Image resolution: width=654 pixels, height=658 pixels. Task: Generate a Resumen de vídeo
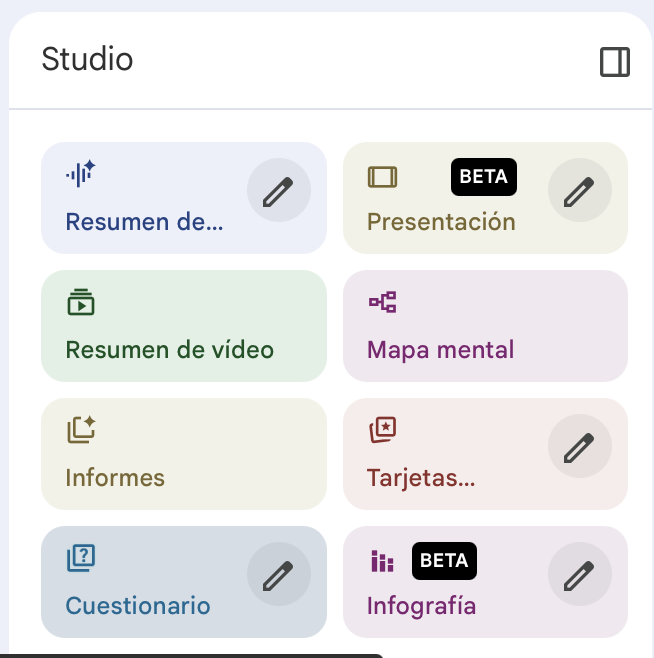pyautogui.click(x=184, y=325)
